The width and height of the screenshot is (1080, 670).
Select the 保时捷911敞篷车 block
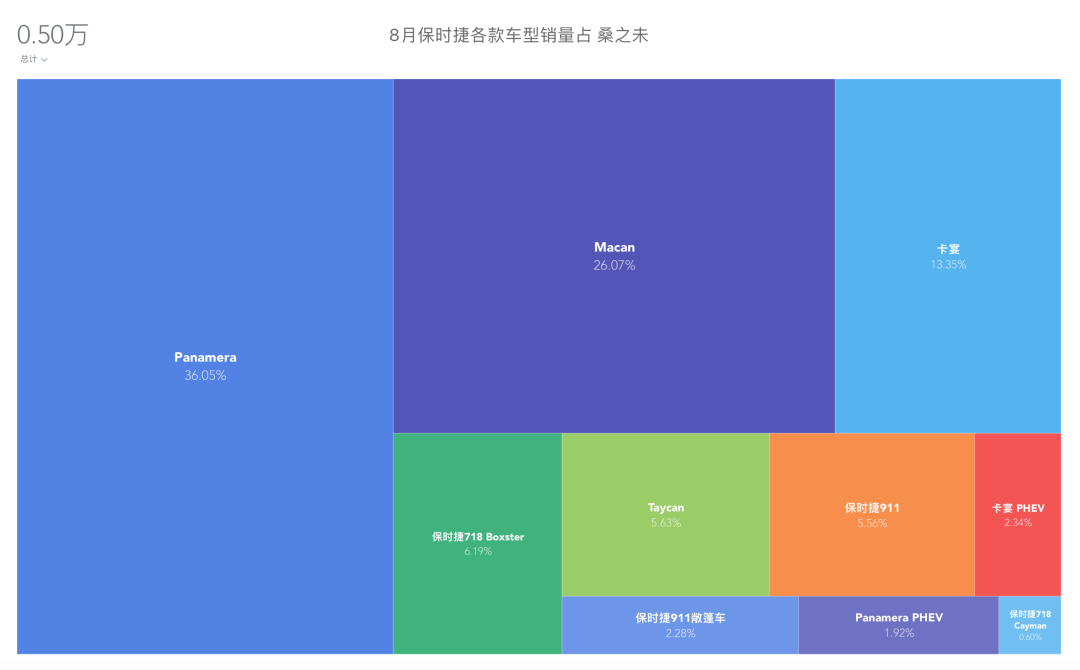click(x=681, y=625)
